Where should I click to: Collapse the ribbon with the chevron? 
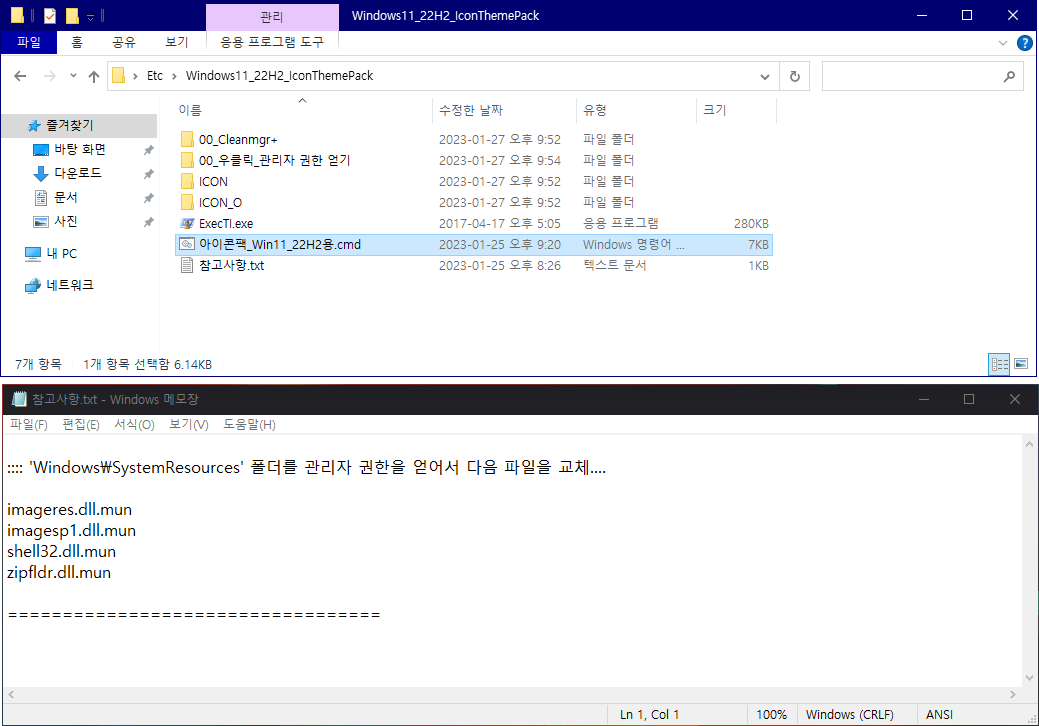pos(1003,43)
